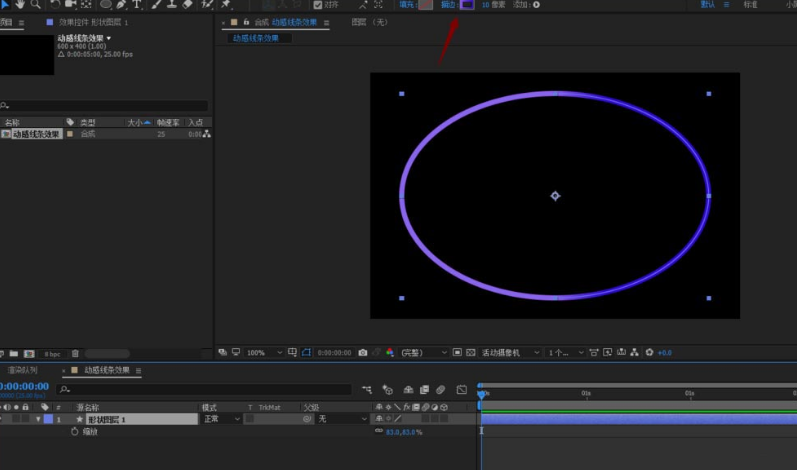Select the Pen tool
Viewport: 797px width, 470px height.
121,5
